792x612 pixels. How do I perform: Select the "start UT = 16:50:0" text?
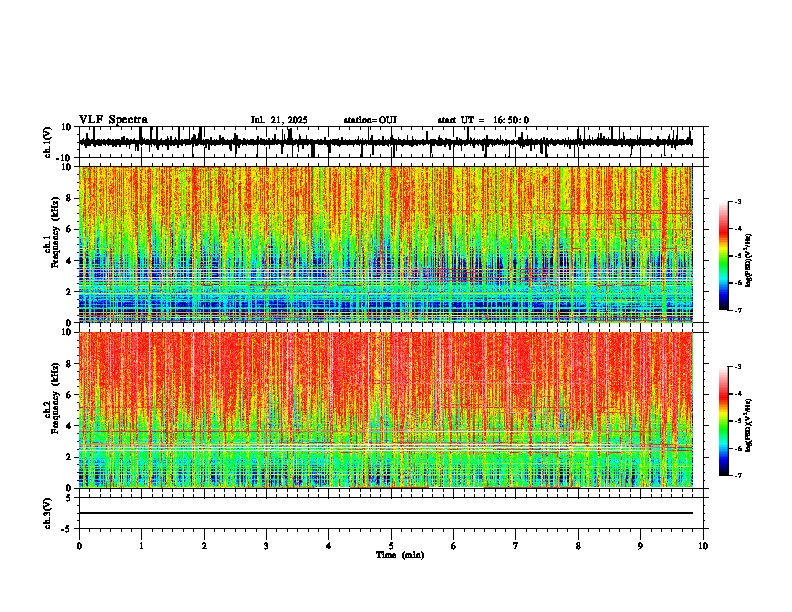483,120
